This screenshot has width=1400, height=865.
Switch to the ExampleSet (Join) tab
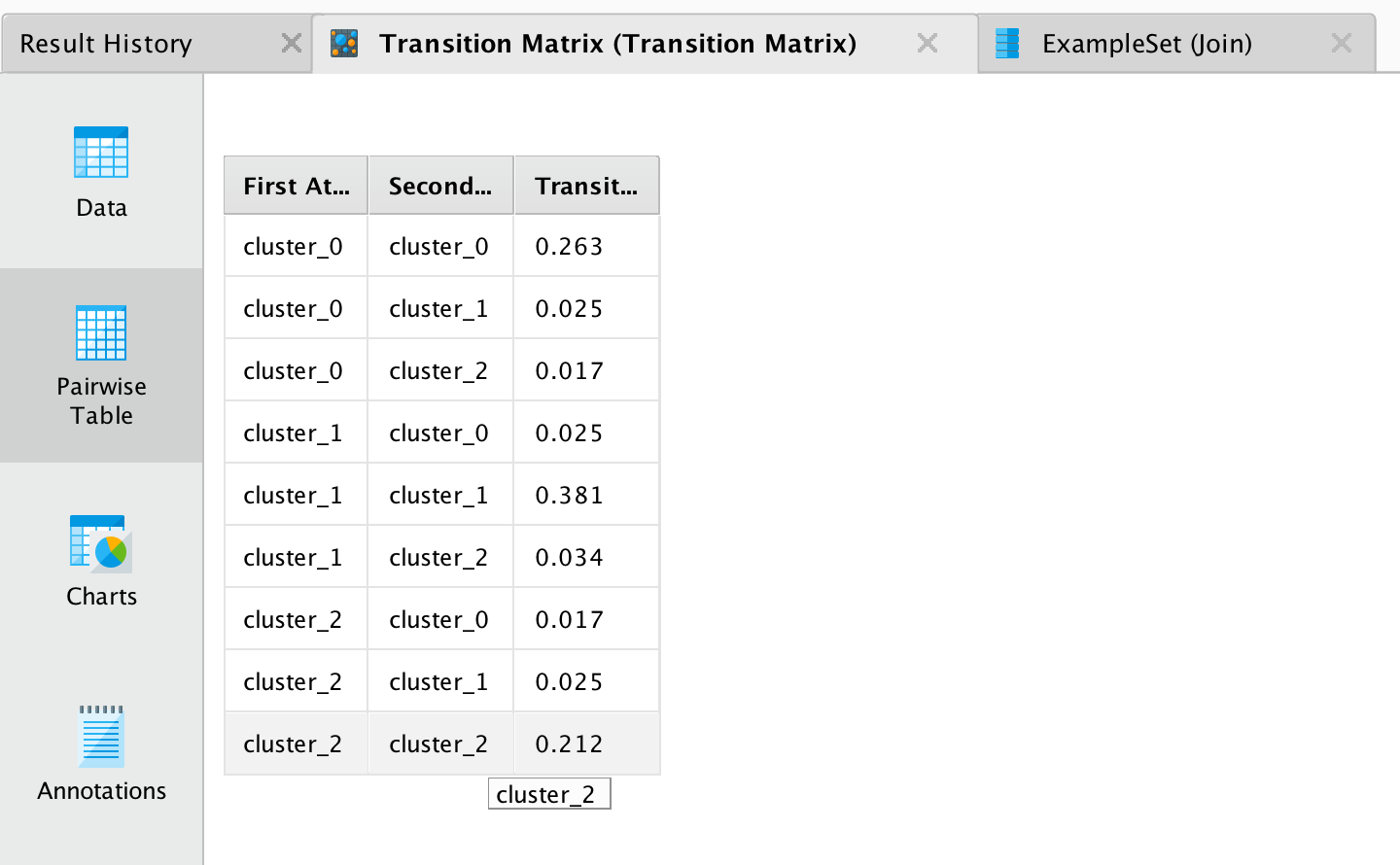click(1147, 44)
